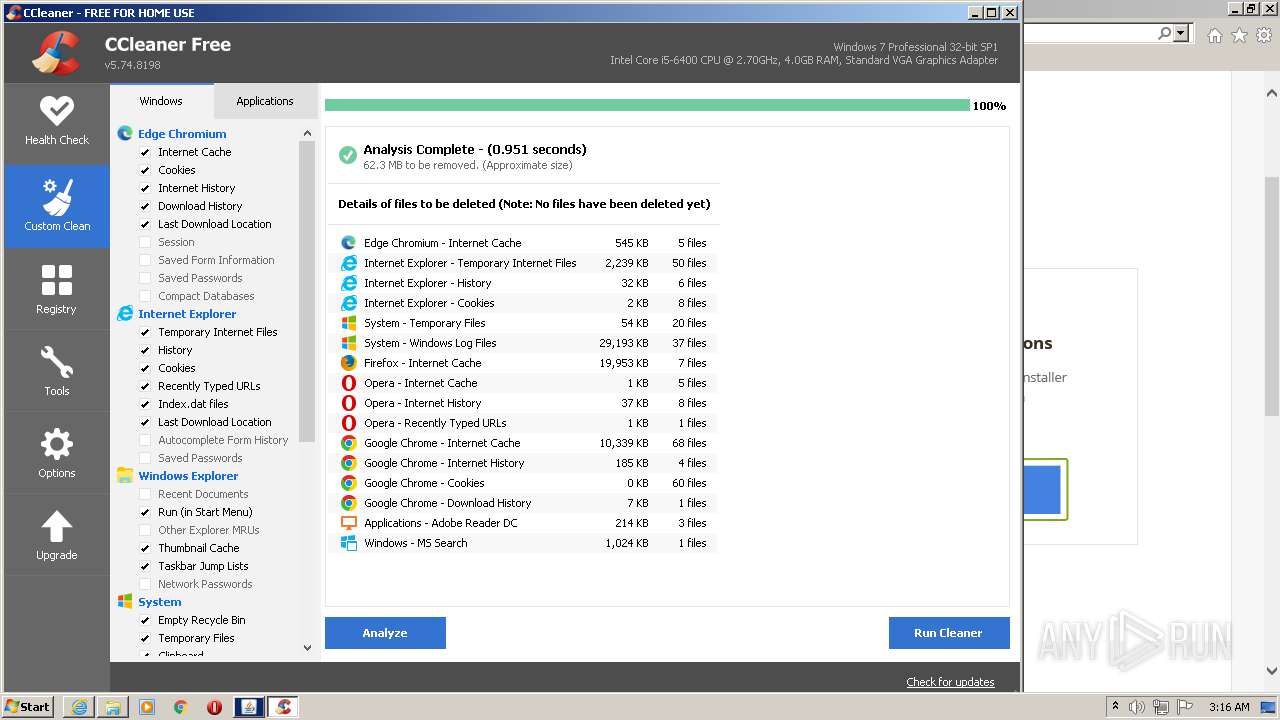The width and height of the screenshot is (1280, 720).
Task: Enable Saved Form Information checkbox
Action: tap(145, 260)
